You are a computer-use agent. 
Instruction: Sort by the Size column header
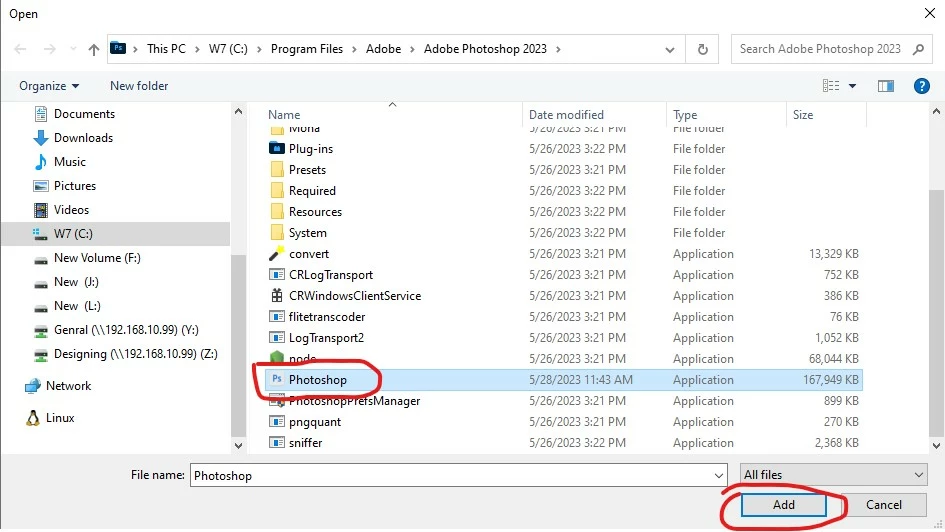click(803, 114)
